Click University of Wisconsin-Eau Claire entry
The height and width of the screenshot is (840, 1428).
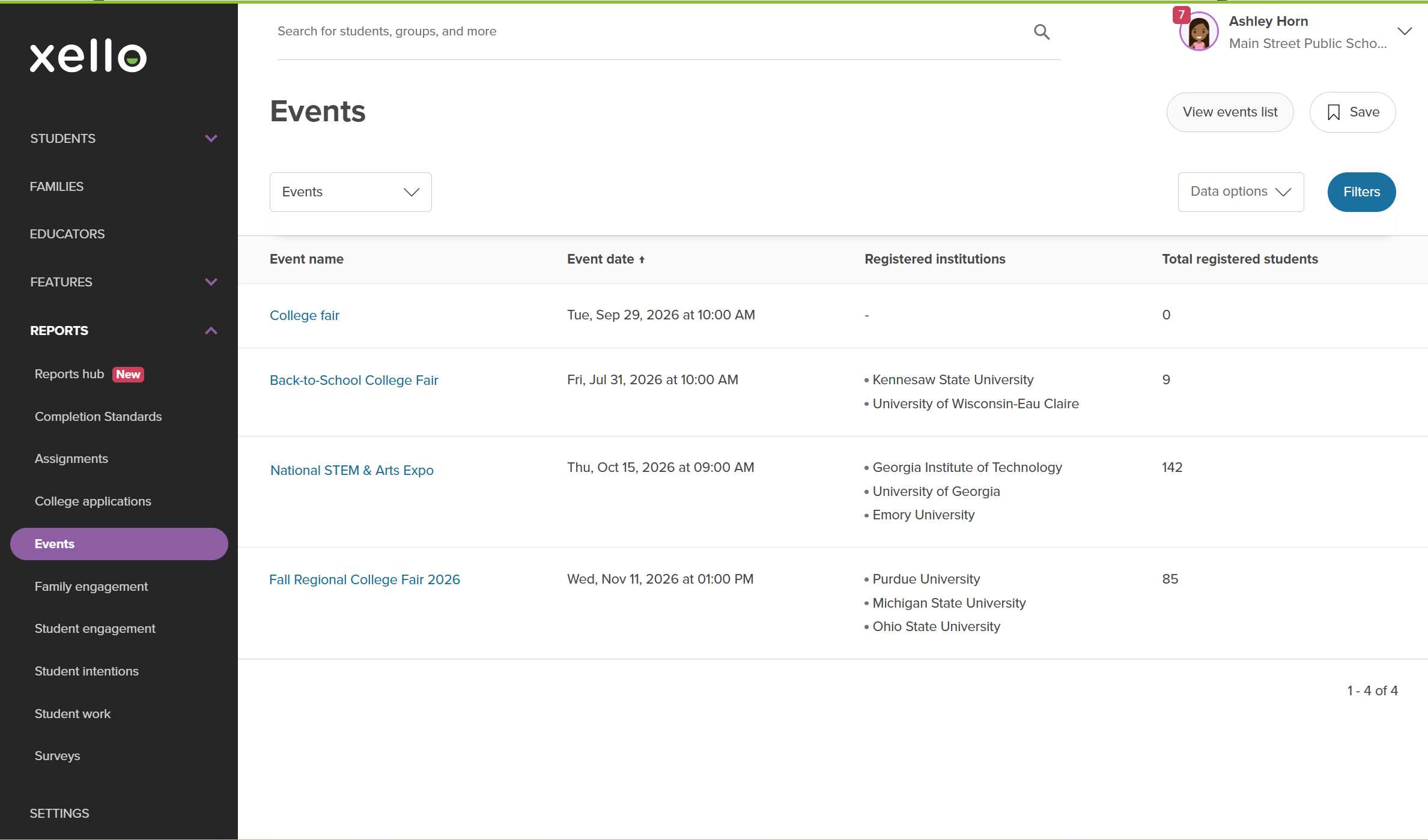tap(975, 404)
